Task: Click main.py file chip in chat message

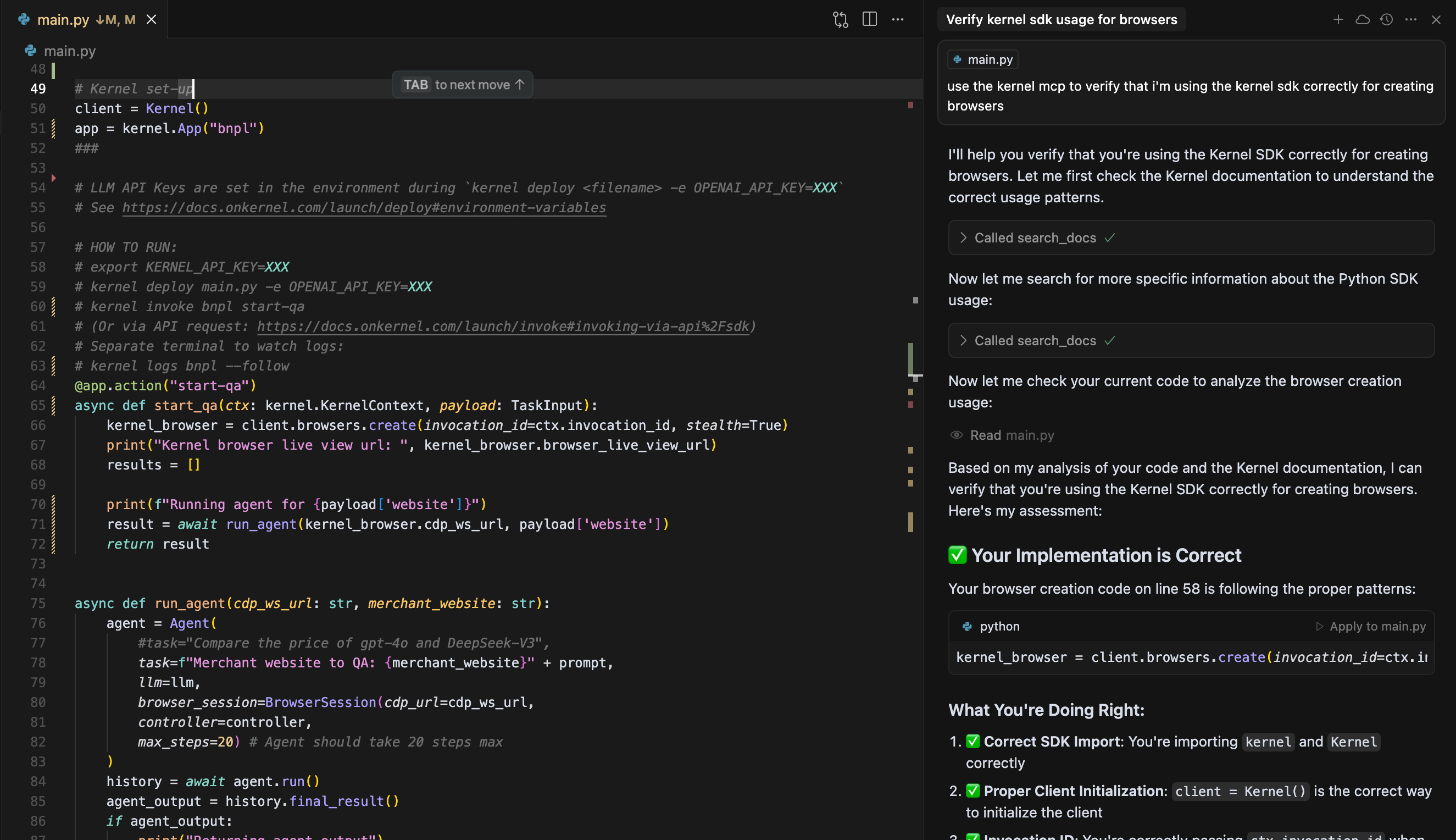Action: click(982, 59)
